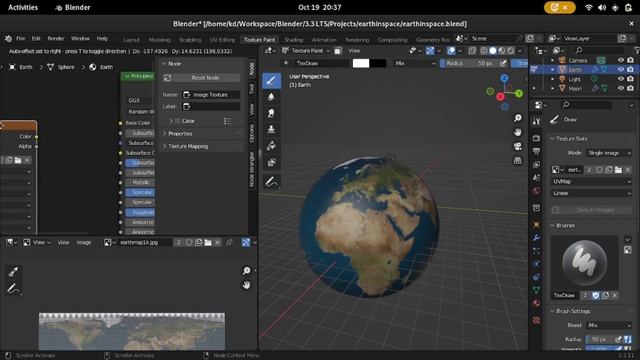640x360 pixels.
Task: Open the Single Image mode dropdown
Action: pyautogui.click(x=609, y=153)
